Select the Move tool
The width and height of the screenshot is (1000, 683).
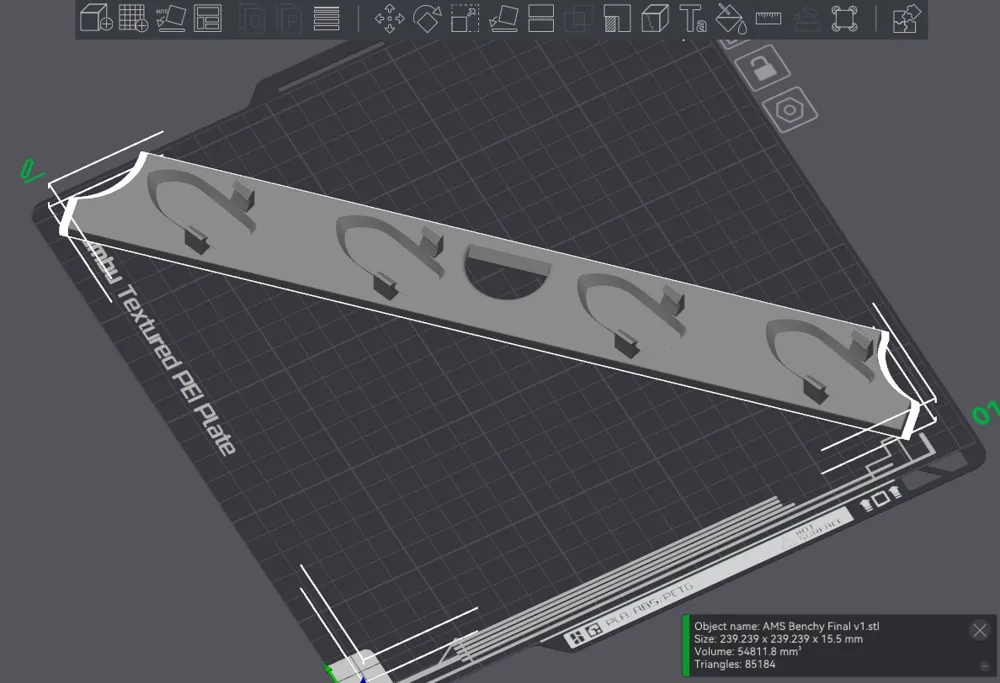point(389,18)
